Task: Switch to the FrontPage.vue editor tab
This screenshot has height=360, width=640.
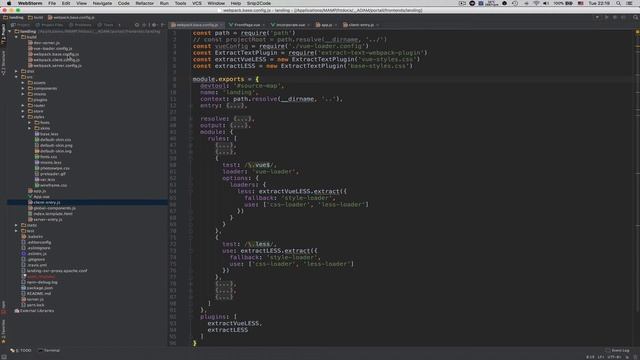Action: pos(247,25)
